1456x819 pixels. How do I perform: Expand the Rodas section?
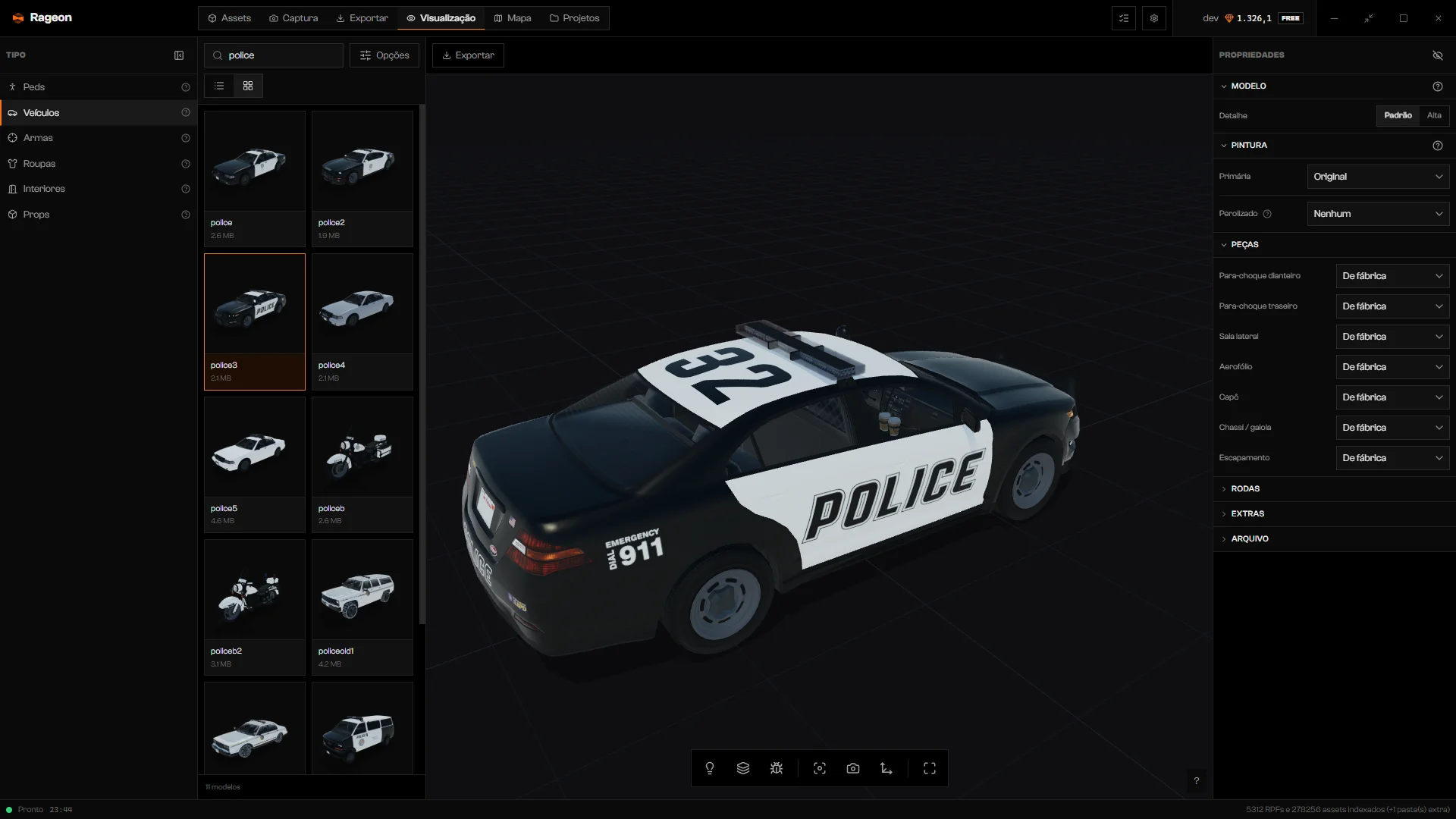(1335, 489)
